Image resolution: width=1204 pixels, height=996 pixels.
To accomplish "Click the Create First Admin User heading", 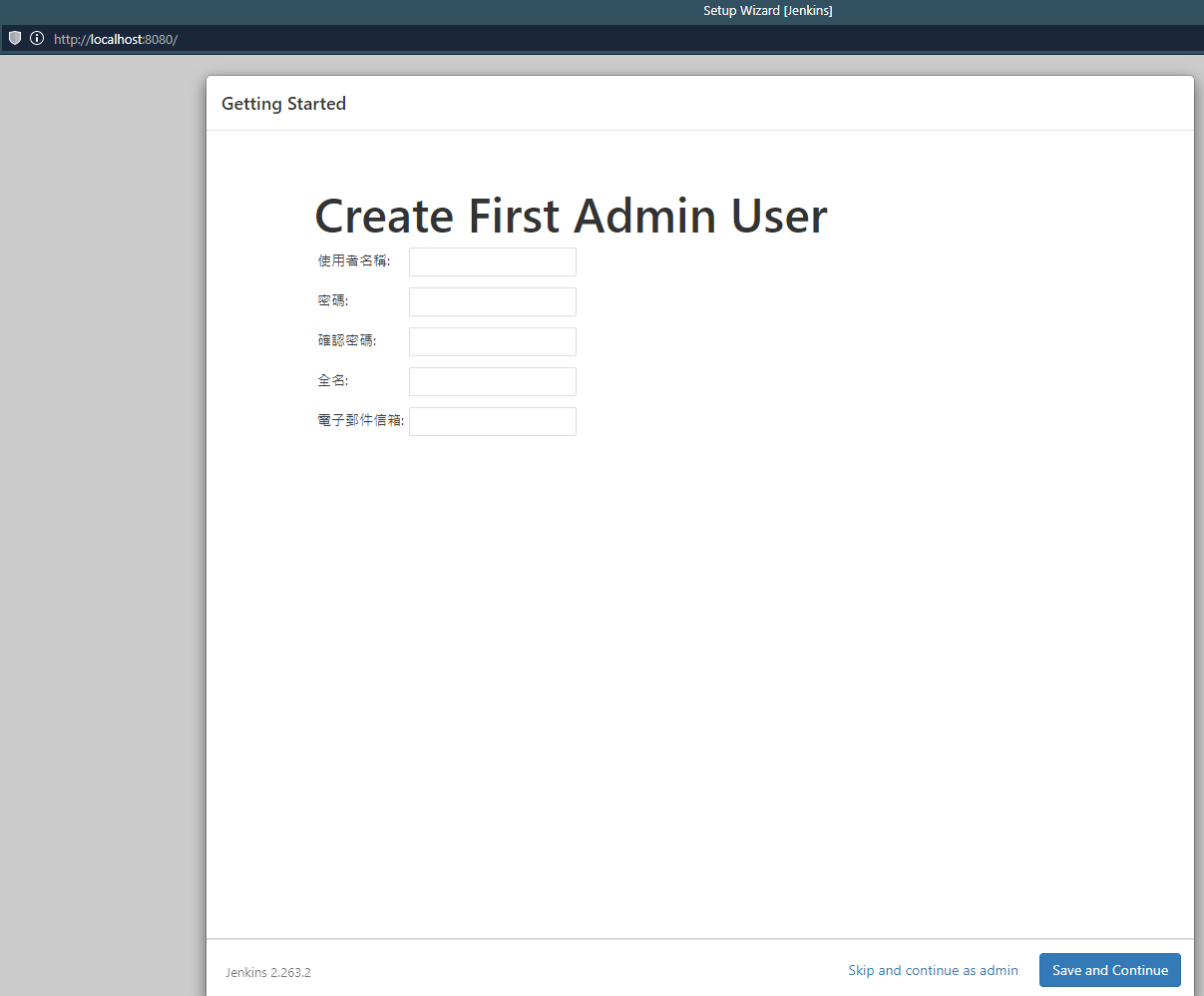I will (572, 216).
